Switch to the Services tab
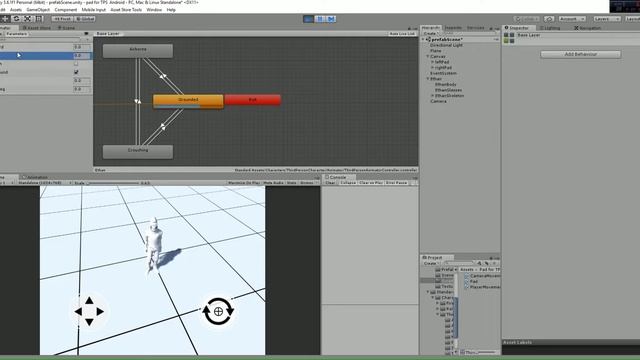The height and width of the screenshot is (360, 640). 475,28
